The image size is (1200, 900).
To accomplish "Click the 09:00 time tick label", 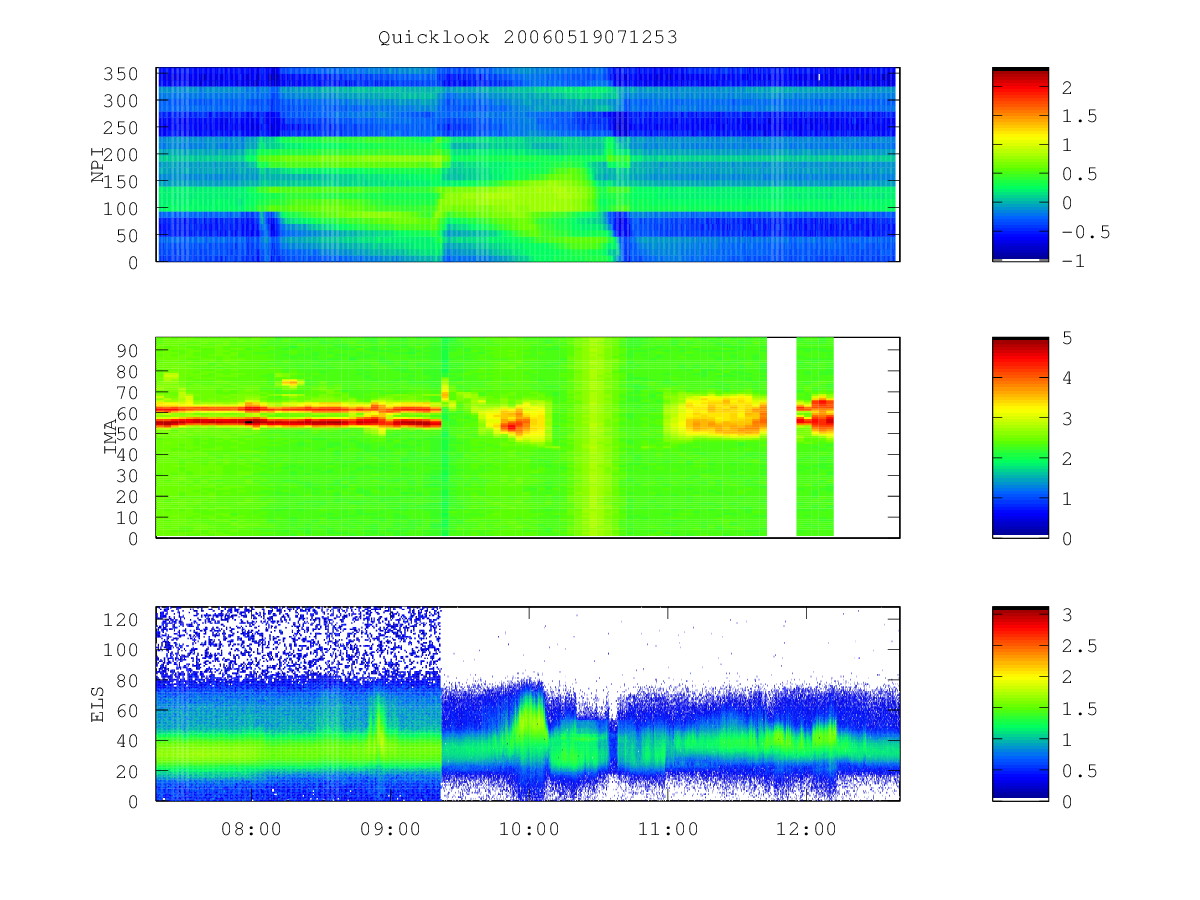I will pyautogui.click(x=390, y=829).
